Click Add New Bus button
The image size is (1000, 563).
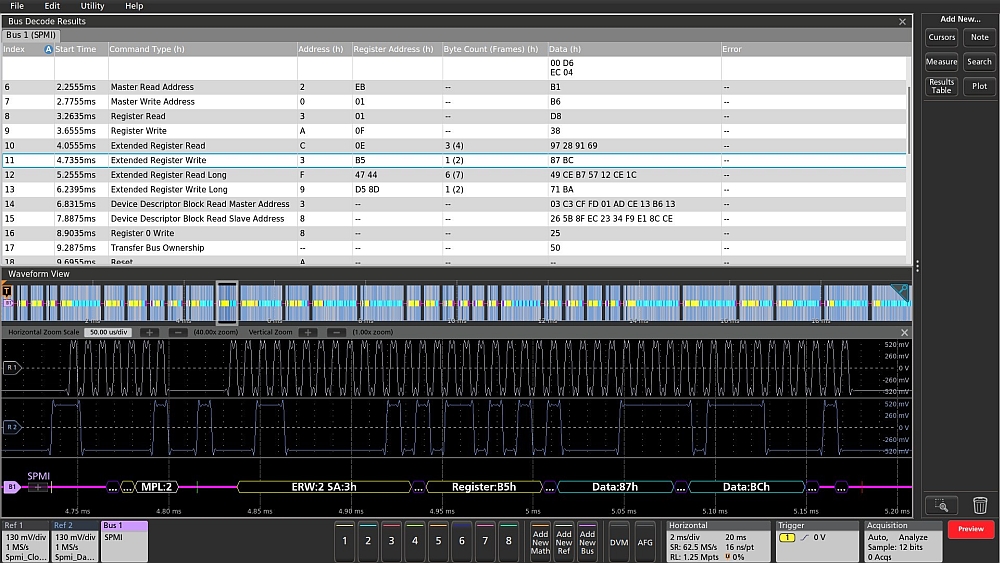tap(587, 540)
